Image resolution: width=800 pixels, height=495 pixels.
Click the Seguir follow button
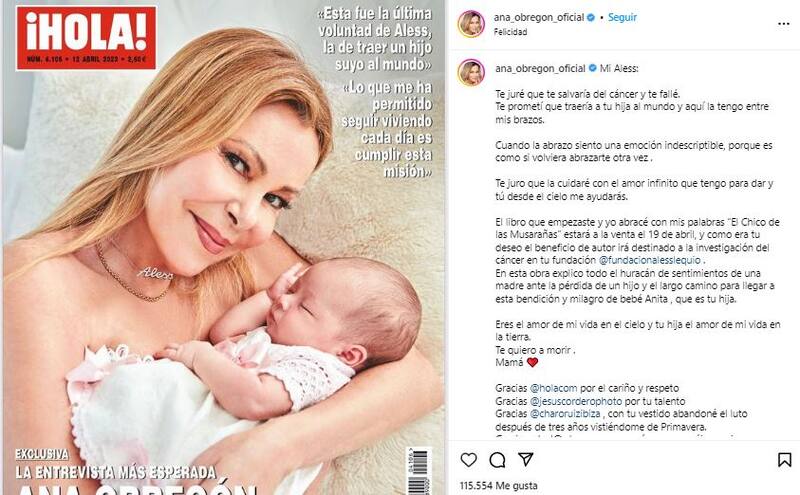tap(622, 17)
